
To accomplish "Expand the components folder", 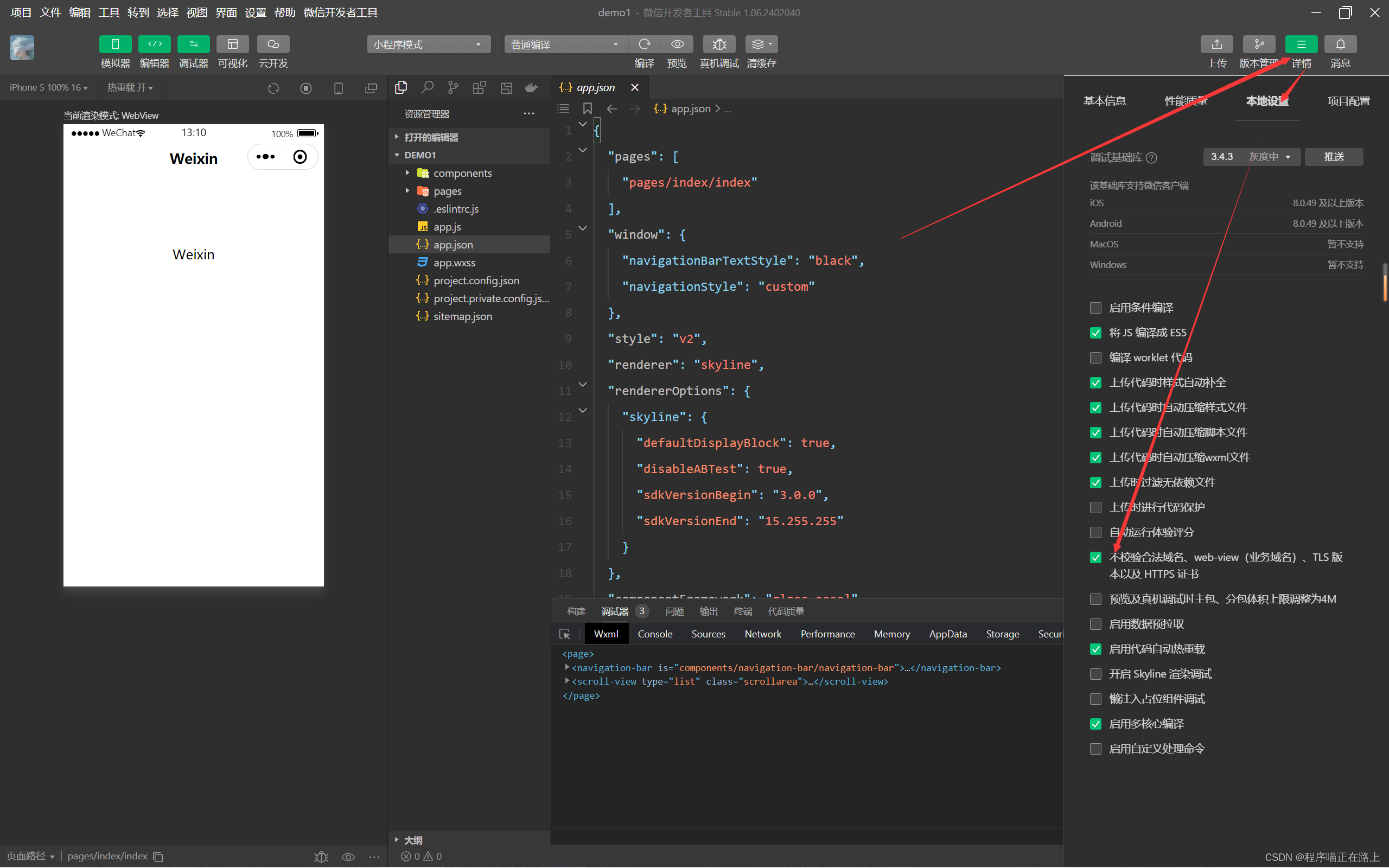I will pyautogui.click(x=462, y=173).
